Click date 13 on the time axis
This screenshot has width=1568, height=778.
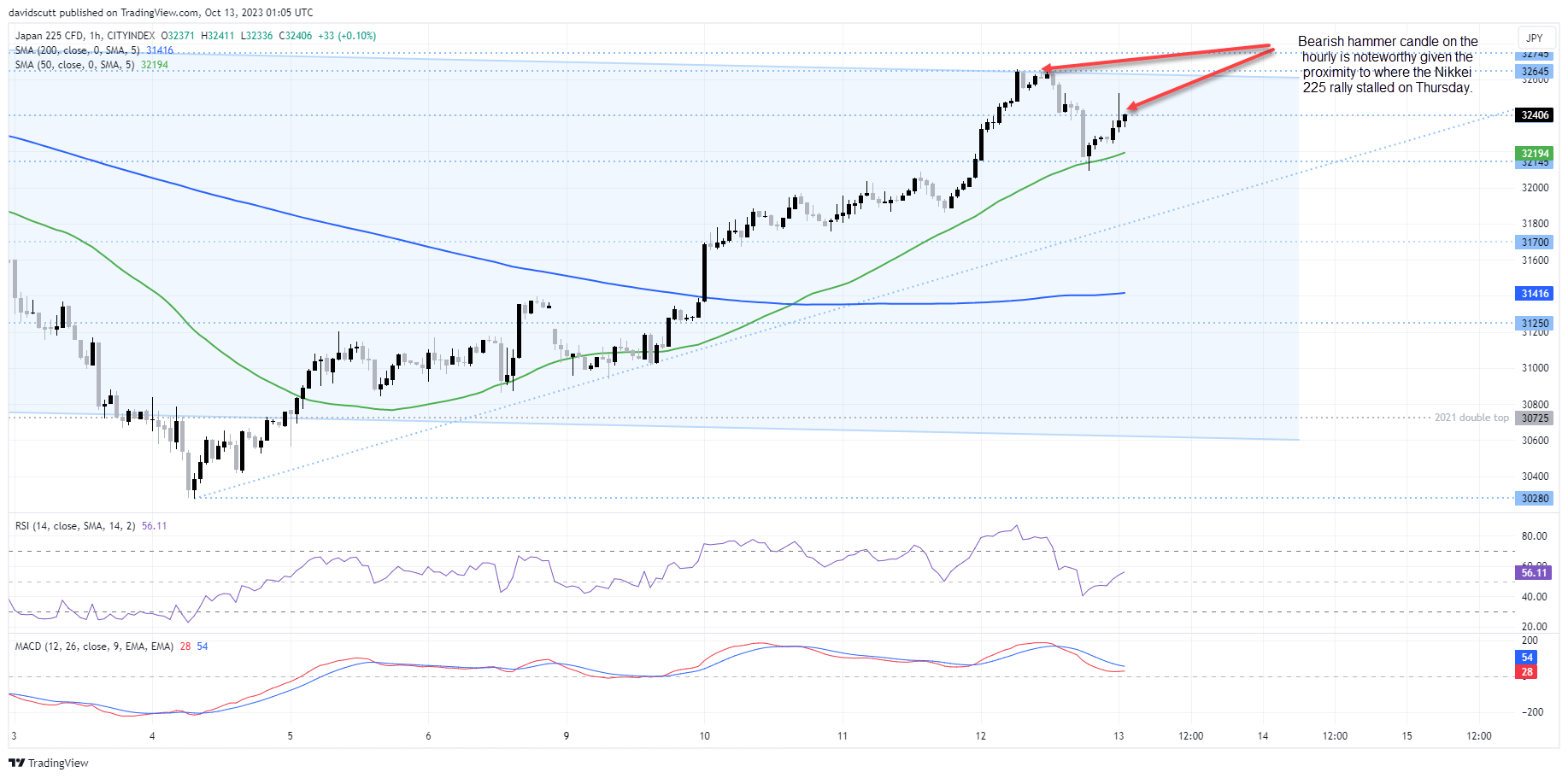point(1119,736)
